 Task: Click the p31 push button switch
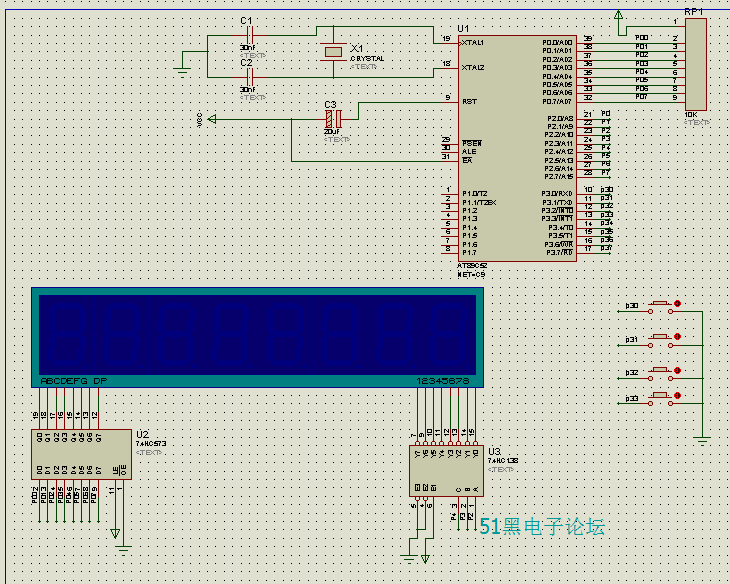point(660,341)
